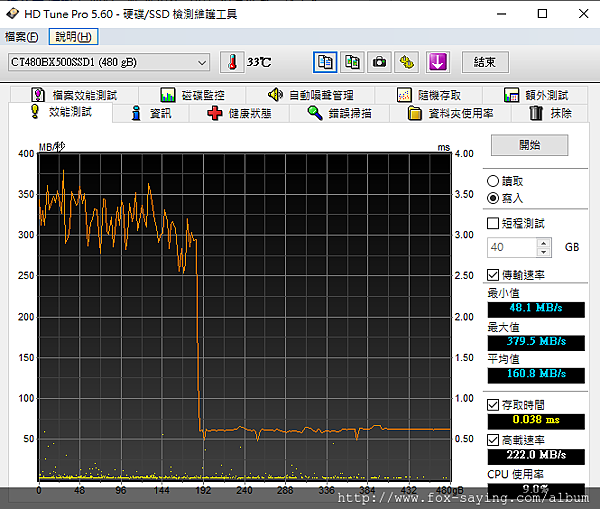This screenshot has width=600, height=509.
Task: Select the 效能測試 tab
Action: 61,112
